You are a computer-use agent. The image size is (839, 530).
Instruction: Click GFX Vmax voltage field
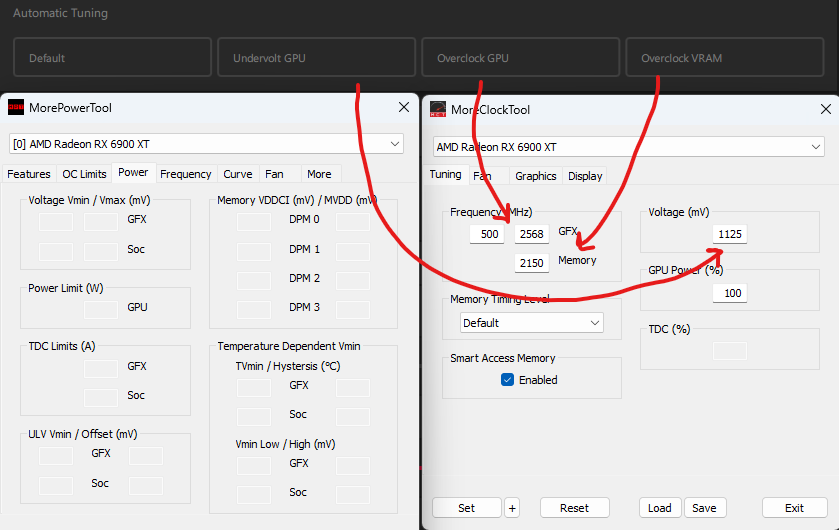click(101, 222)
